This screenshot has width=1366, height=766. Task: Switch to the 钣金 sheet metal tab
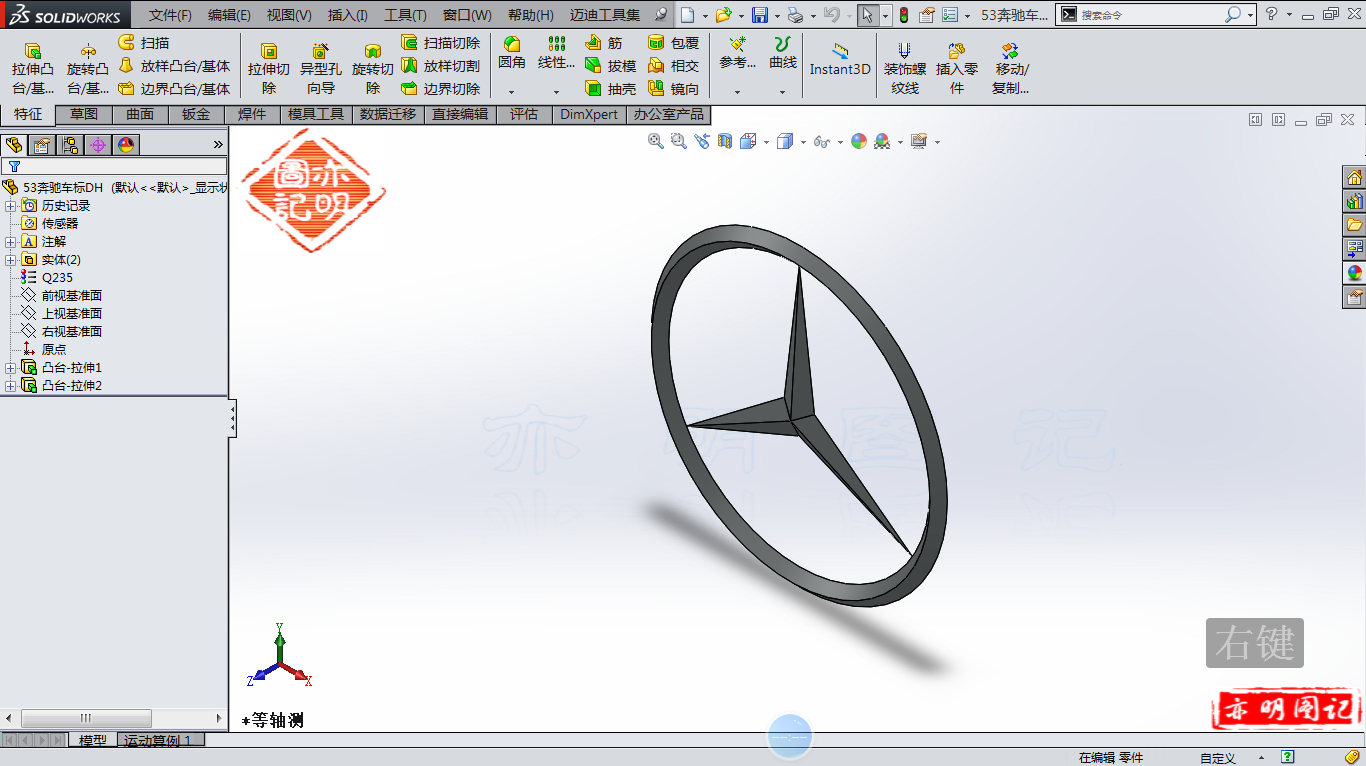click(196, 114)
